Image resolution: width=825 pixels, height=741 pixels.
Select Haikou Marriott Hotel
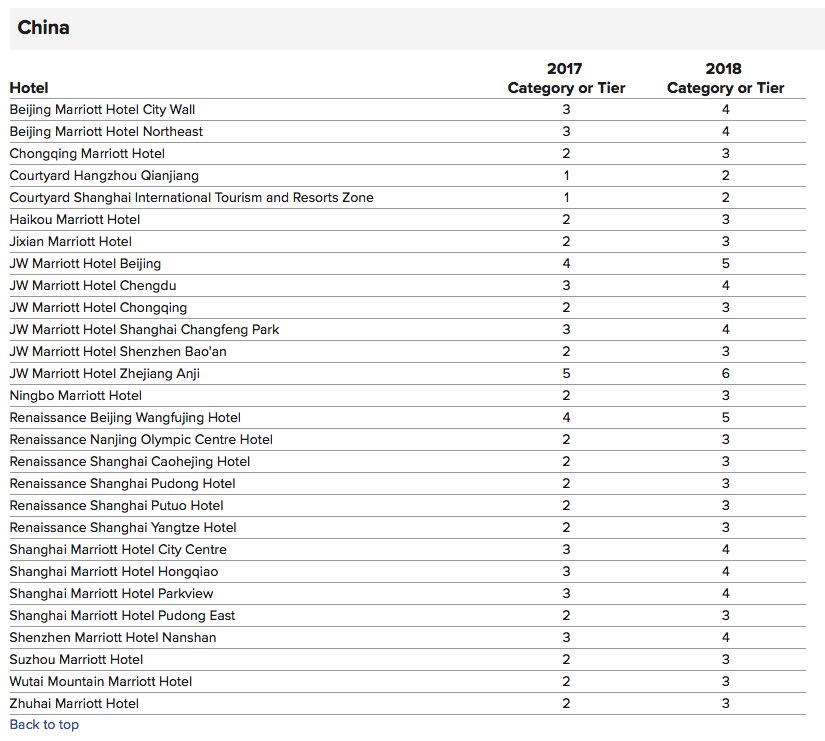pos(75,219)
